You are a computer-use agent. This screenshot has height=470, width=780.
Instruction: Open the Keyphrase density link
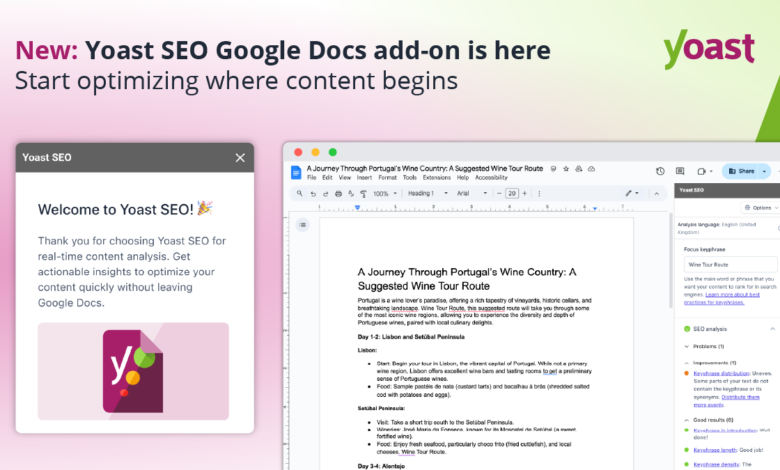[716, 464]
